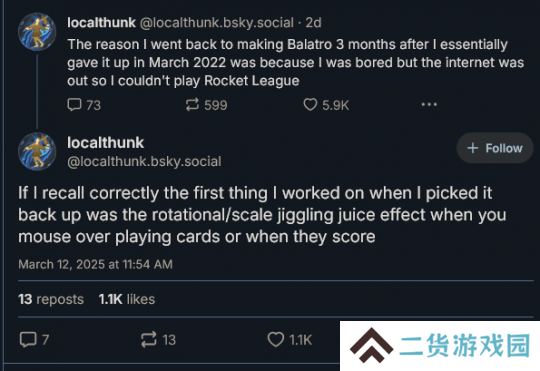The height and width of the screenshot is (371, 540).
Task: Repost the first post showing 599 reposts
Action: [192, 105]
